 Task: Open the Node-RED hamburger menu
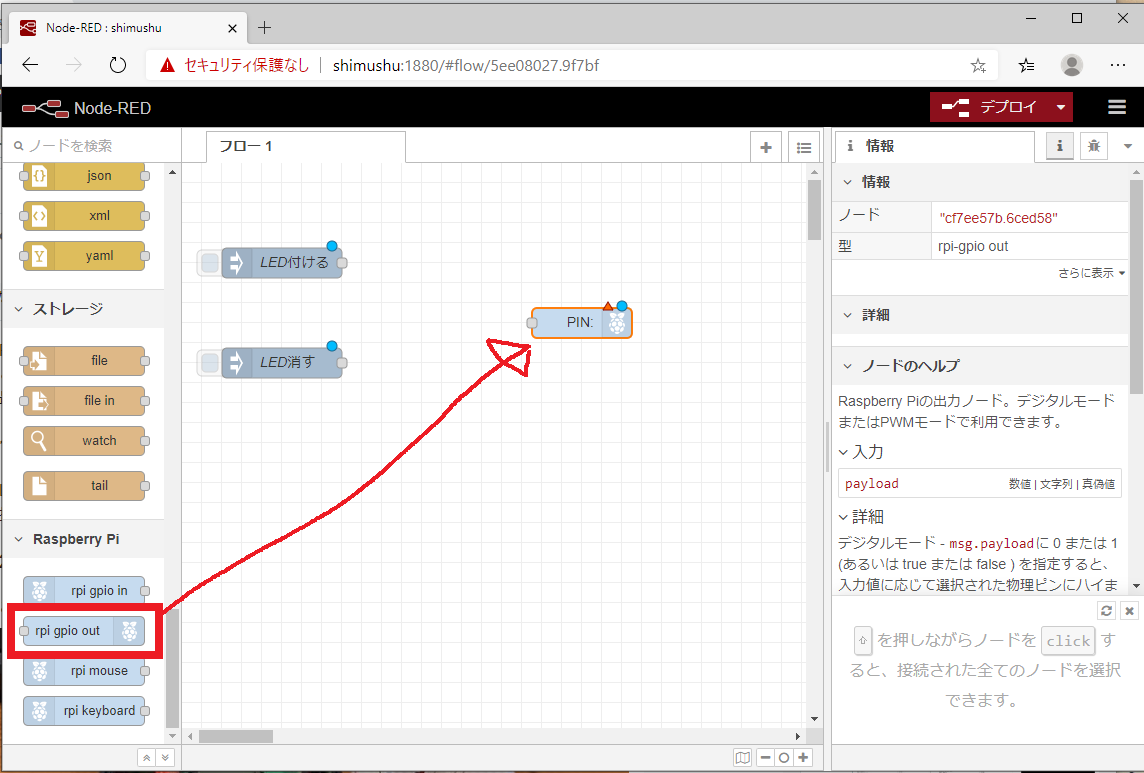click(1117, 108)
